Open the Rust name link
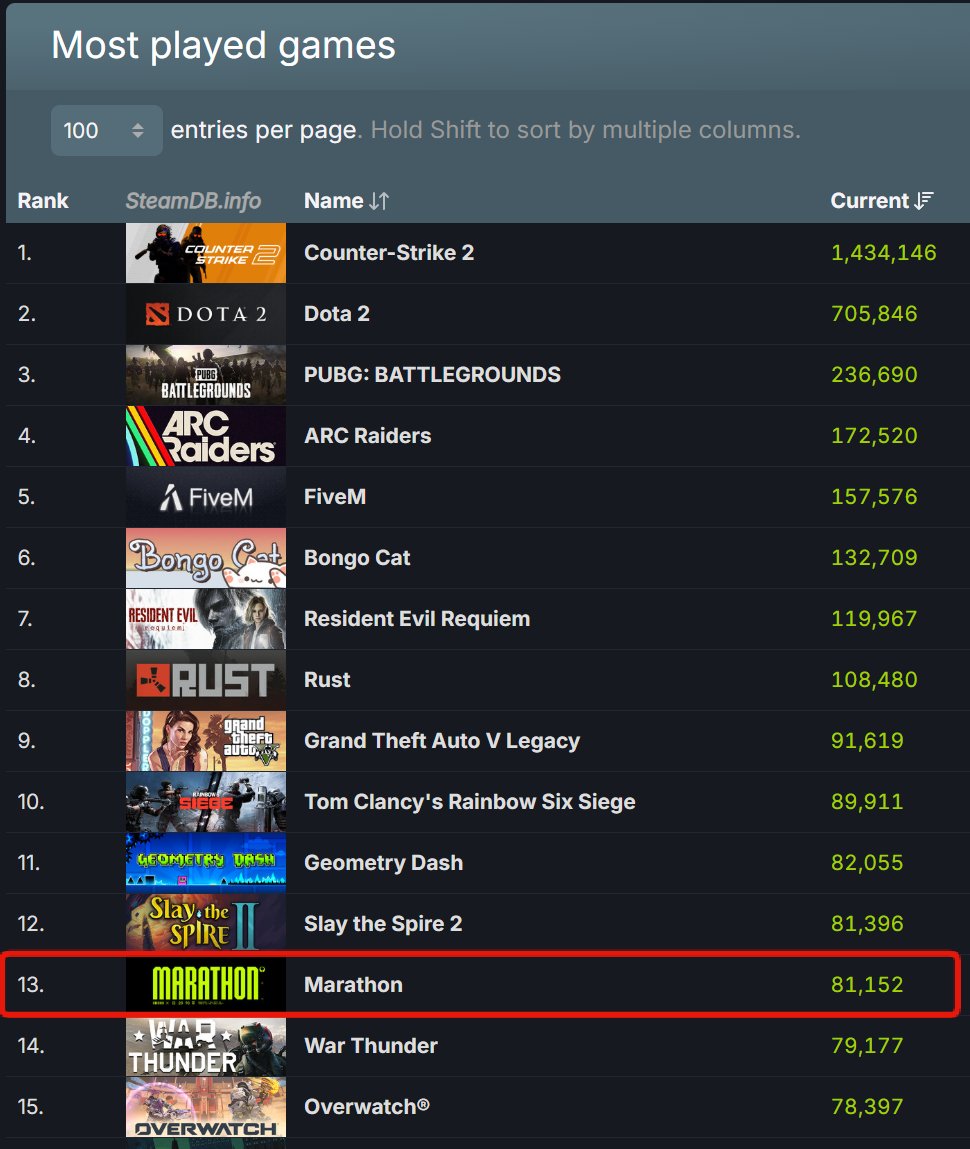 click(327, 679)
